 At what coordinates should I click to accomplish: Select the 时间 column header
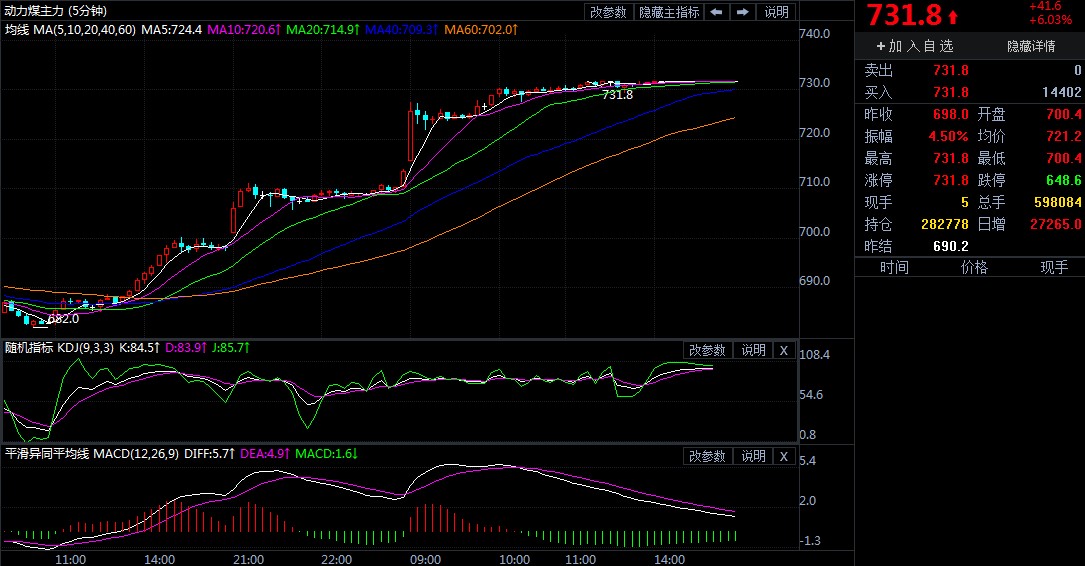894,267
